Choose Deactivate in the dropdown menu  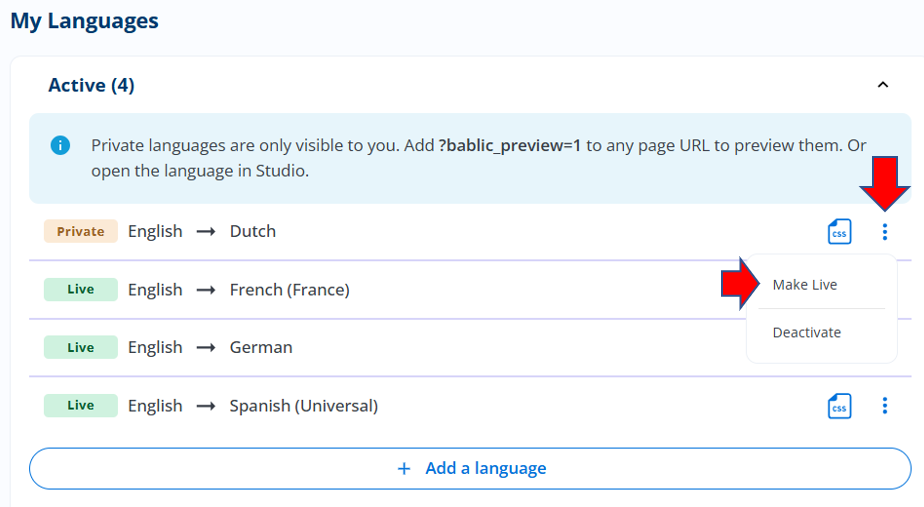(807, 332)
